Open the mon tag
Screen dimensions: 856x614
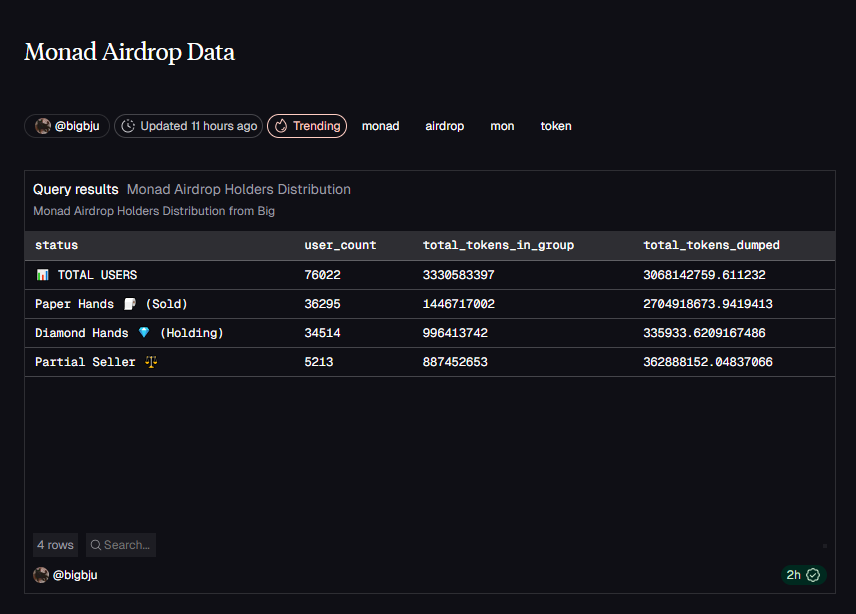pos(502,126)
